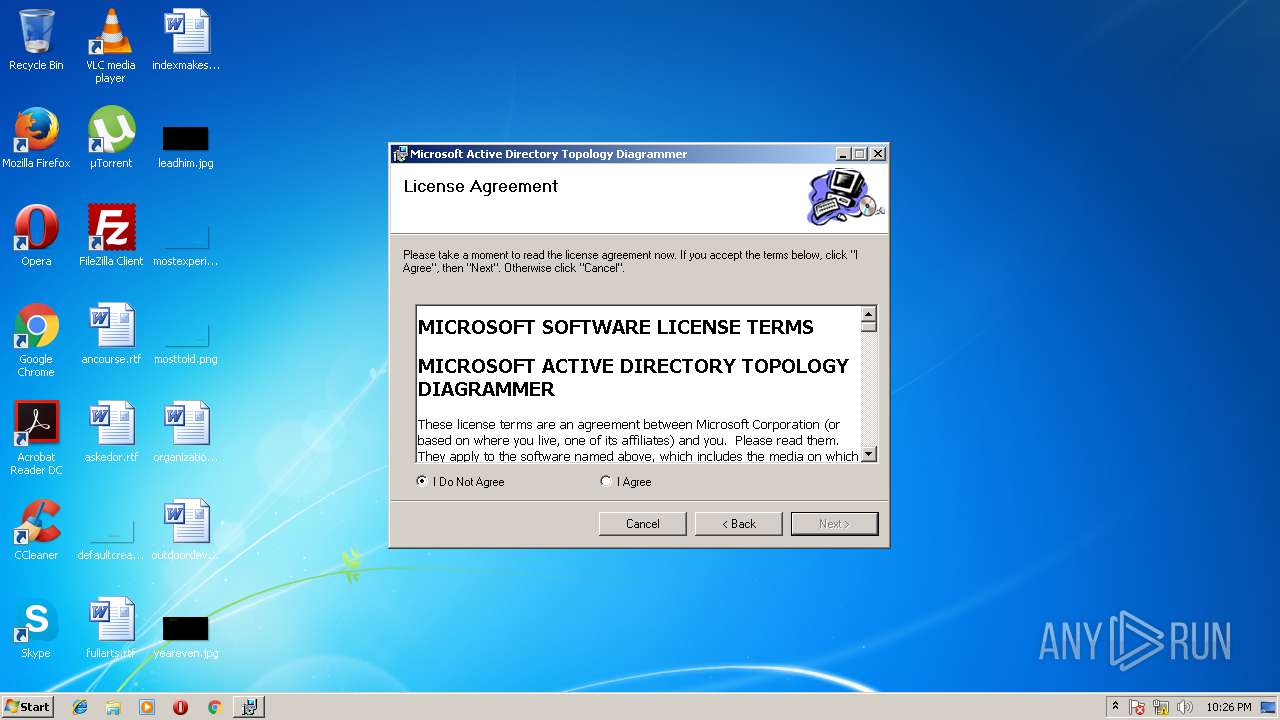Image resolution: width=1280 pixels, height=720 pixels.
Task: Click the license agreement scrollbar thumb
Action: pyautogui.click(x=869, y=327)
